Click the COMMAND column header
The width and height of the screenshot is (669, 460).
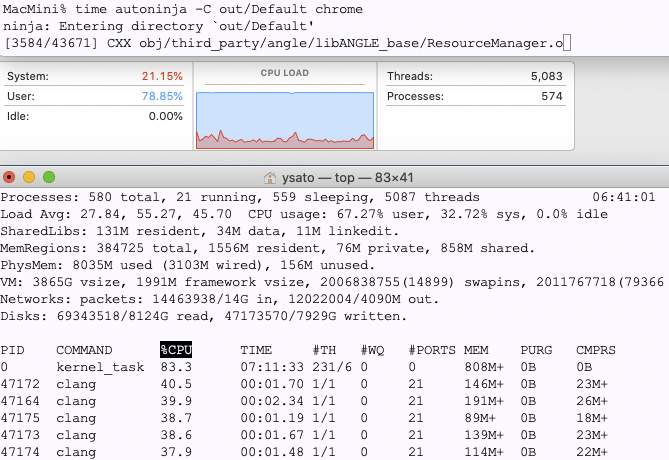pos(85,349)
